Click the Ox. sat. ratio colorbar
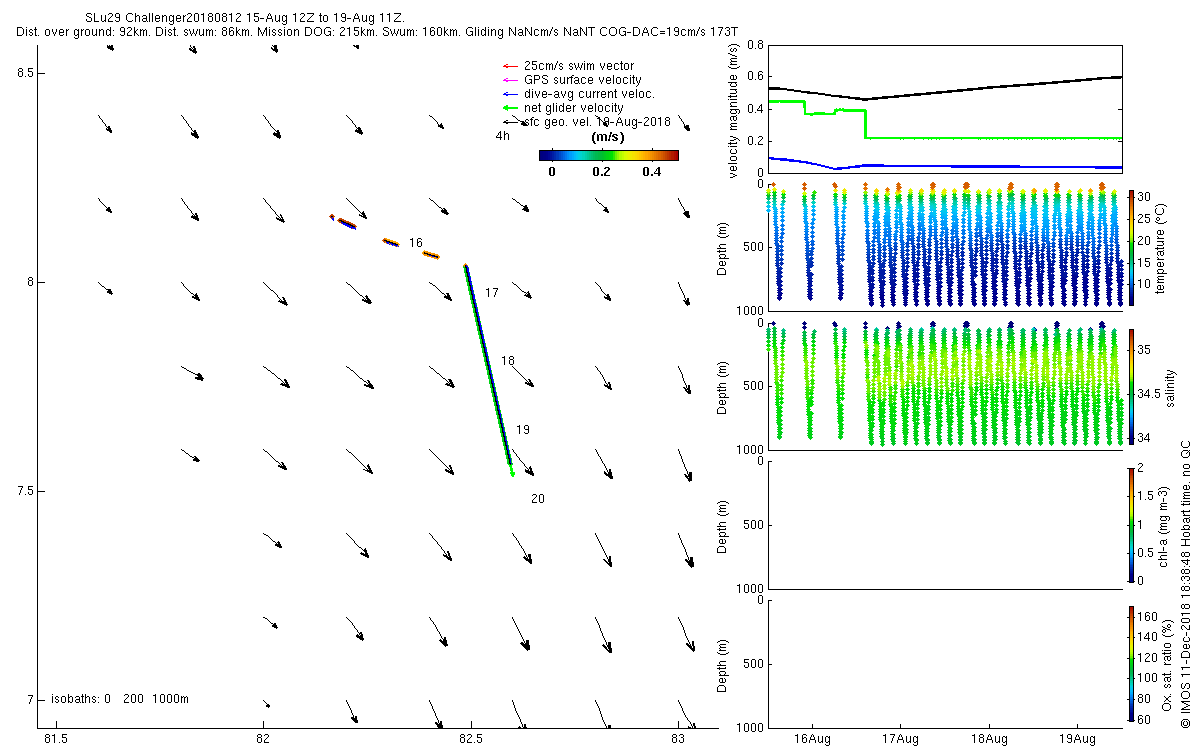 pos(1131,664)
